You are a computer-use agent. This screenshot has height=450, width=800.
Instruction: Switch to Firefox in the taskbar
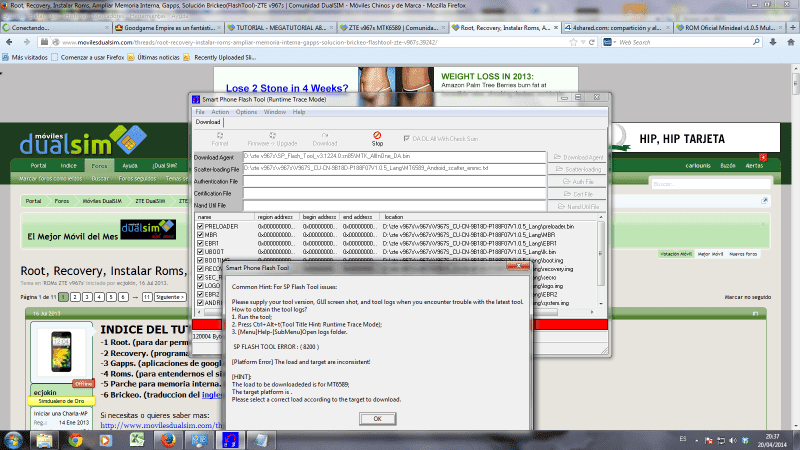coord(168,440)
